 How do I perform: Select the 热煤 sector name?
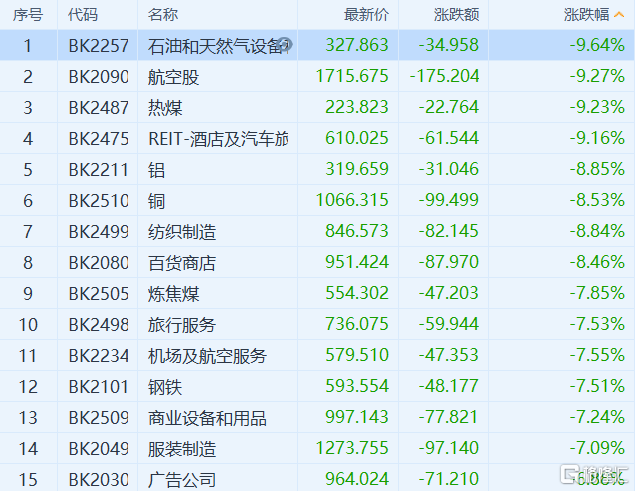(164, 107)
